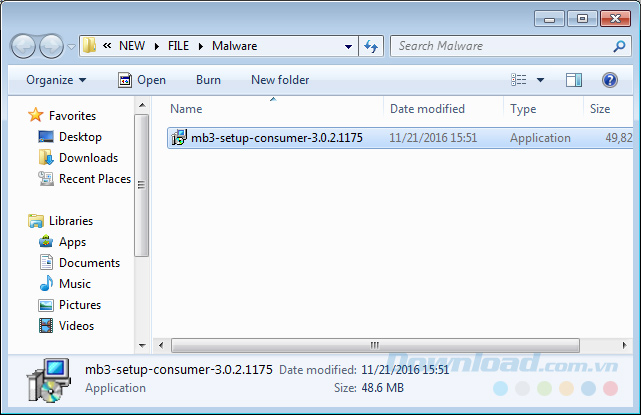Go forward with the Forward arrow
The width and height of the screenshot is (641, 415).
coord(51,46)
